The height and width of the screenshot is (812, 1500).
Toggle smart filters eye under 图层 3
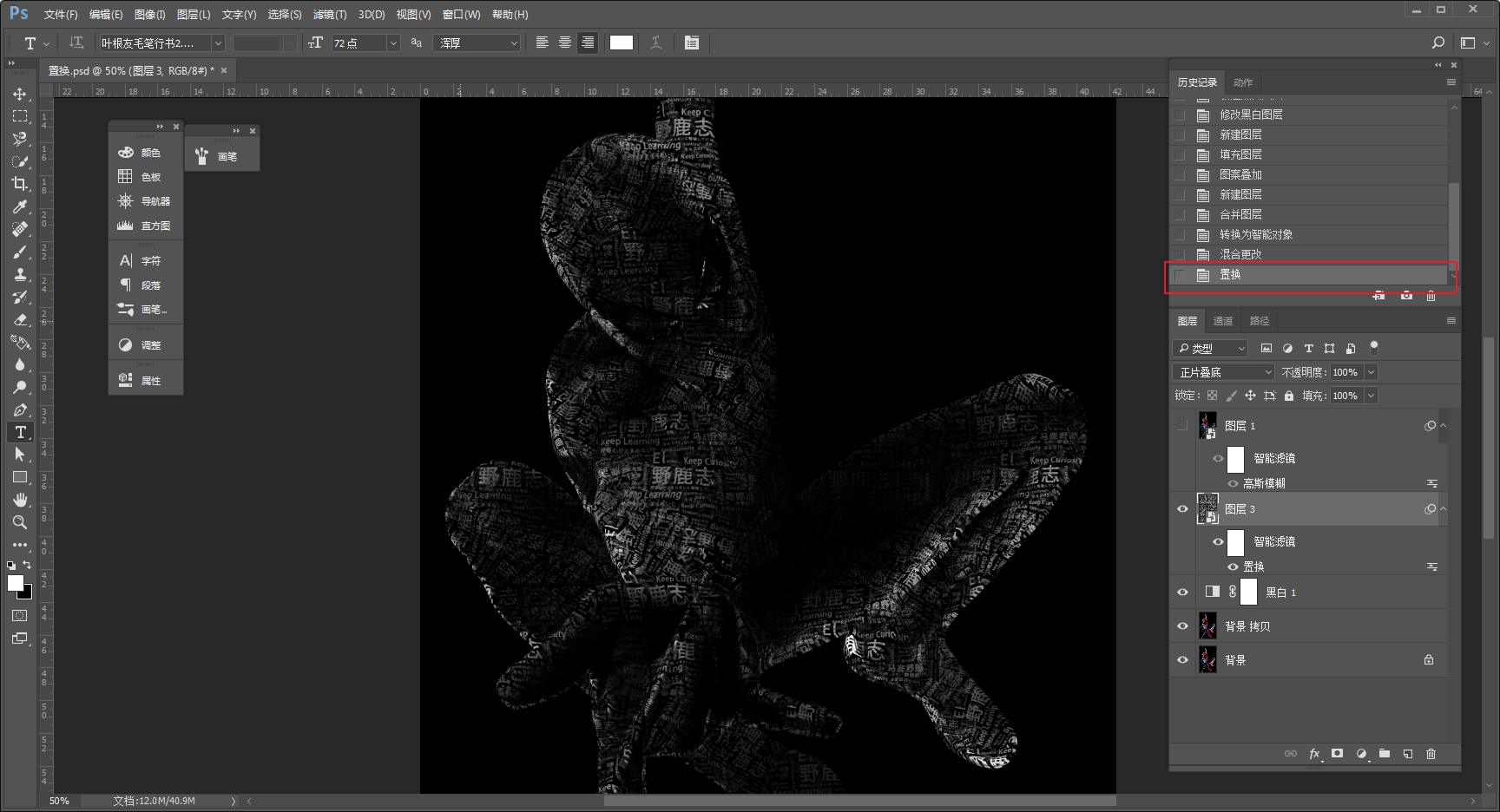coord(1218,541)
